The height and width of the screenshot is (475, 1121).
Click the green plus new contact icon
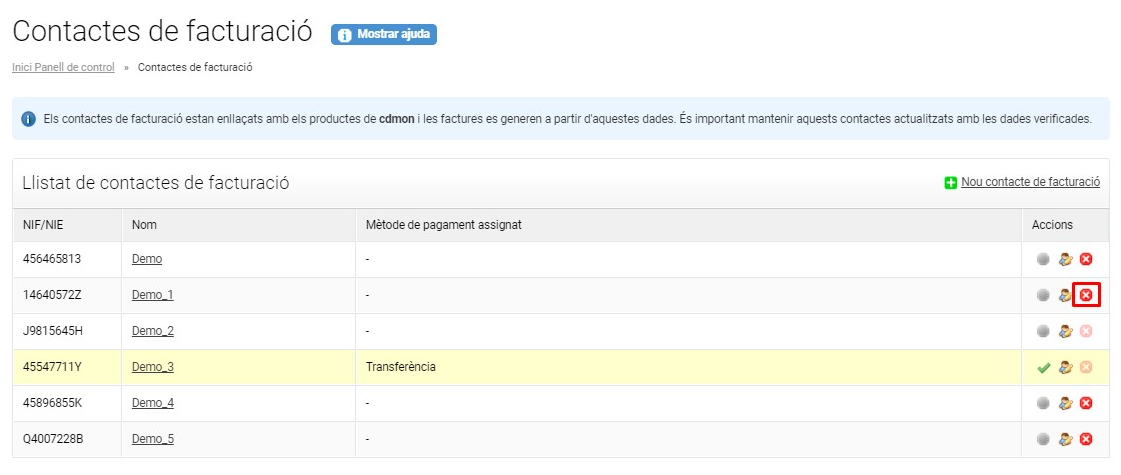[x=951, y=183]
